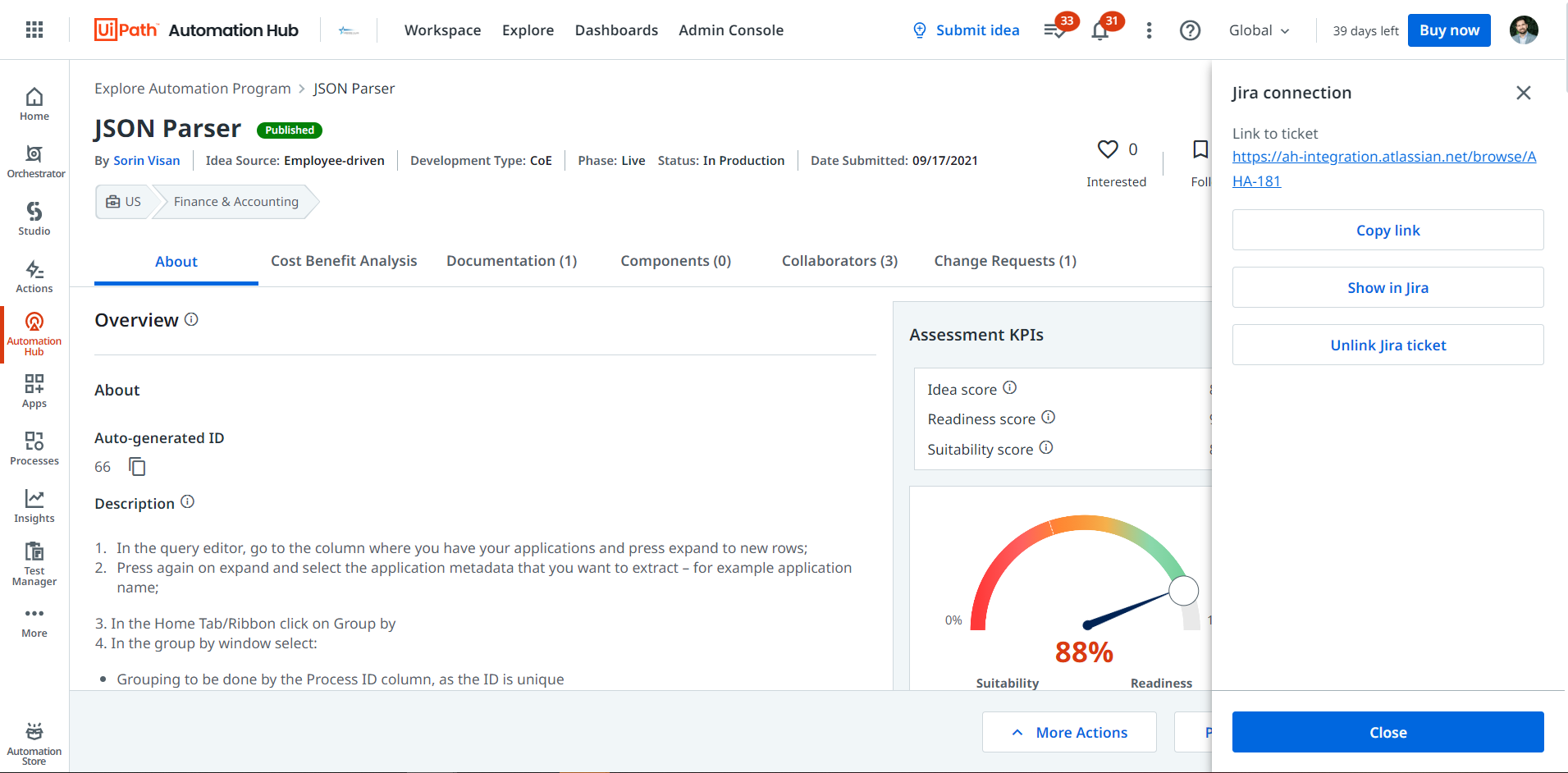
Task: Click the Idea score info icon
Action: pyautogui.click(x=1010, y=387)
